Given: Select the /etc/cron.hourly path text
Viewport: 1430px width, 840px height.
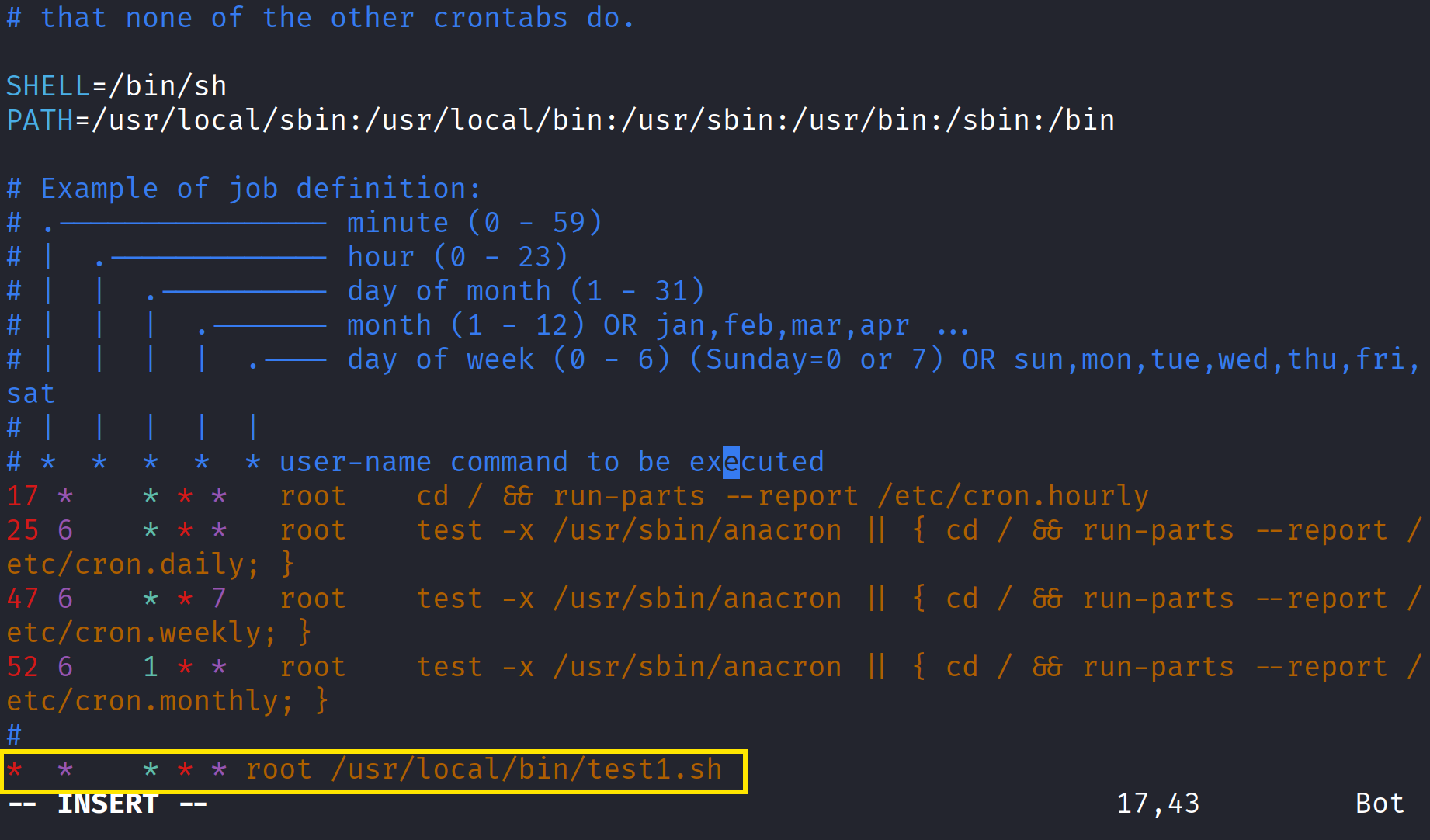Looking at the screenshot, I should [1012, 496].
